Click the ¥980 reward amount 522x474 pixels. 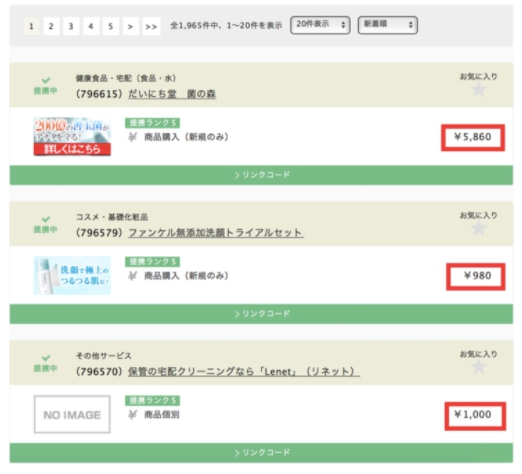(477, 276)
